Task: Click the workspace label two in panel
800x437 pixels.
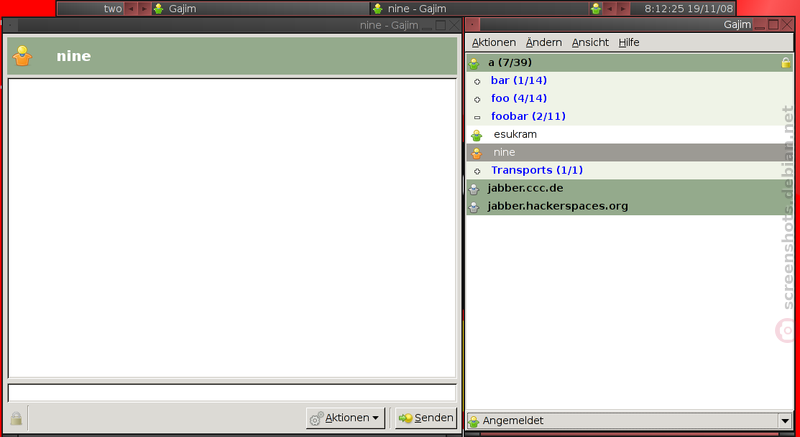Action: click(113, 9)
